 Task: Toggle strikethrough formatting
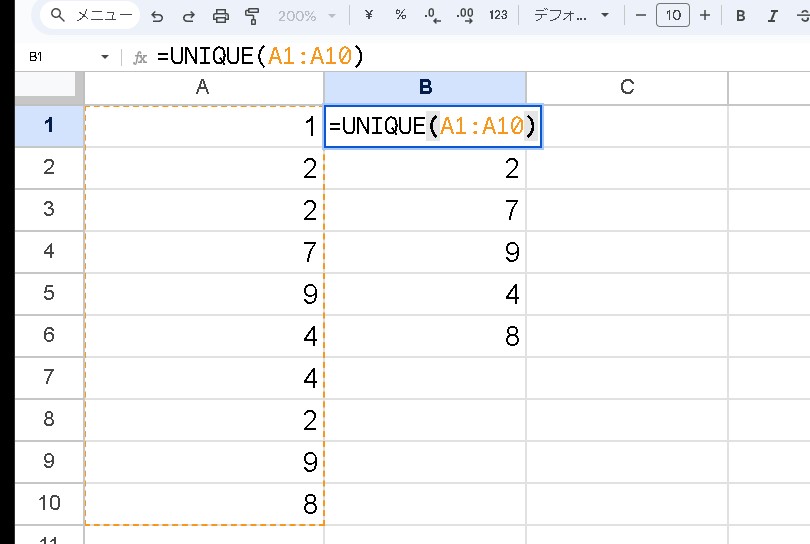pyautogui.click(x=802, y=16)
